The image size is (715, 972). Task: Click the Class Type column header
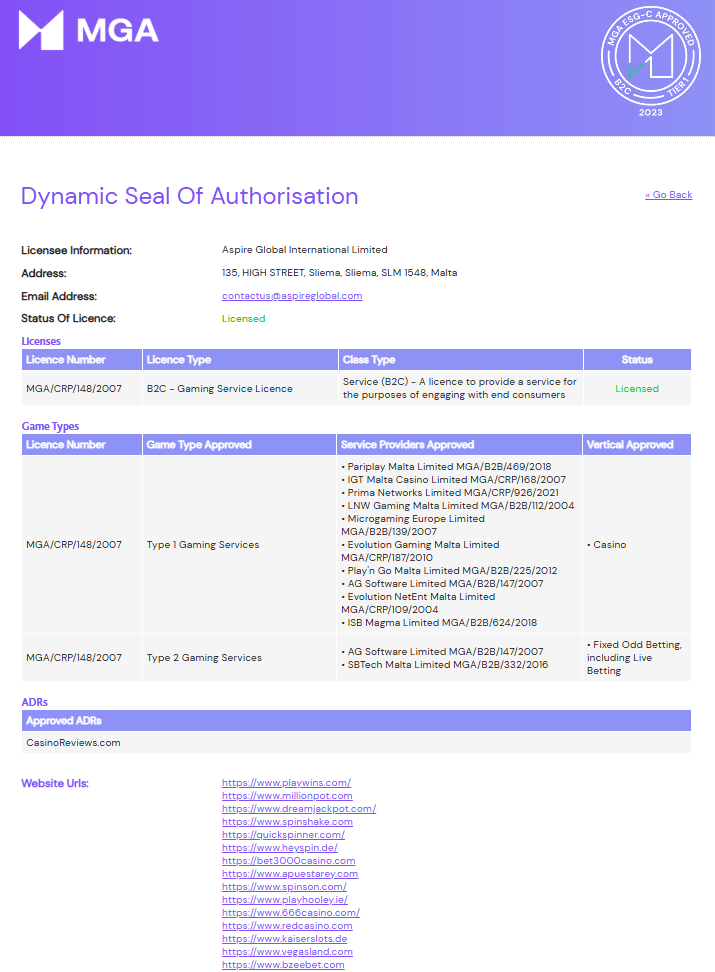pos(461,360)
